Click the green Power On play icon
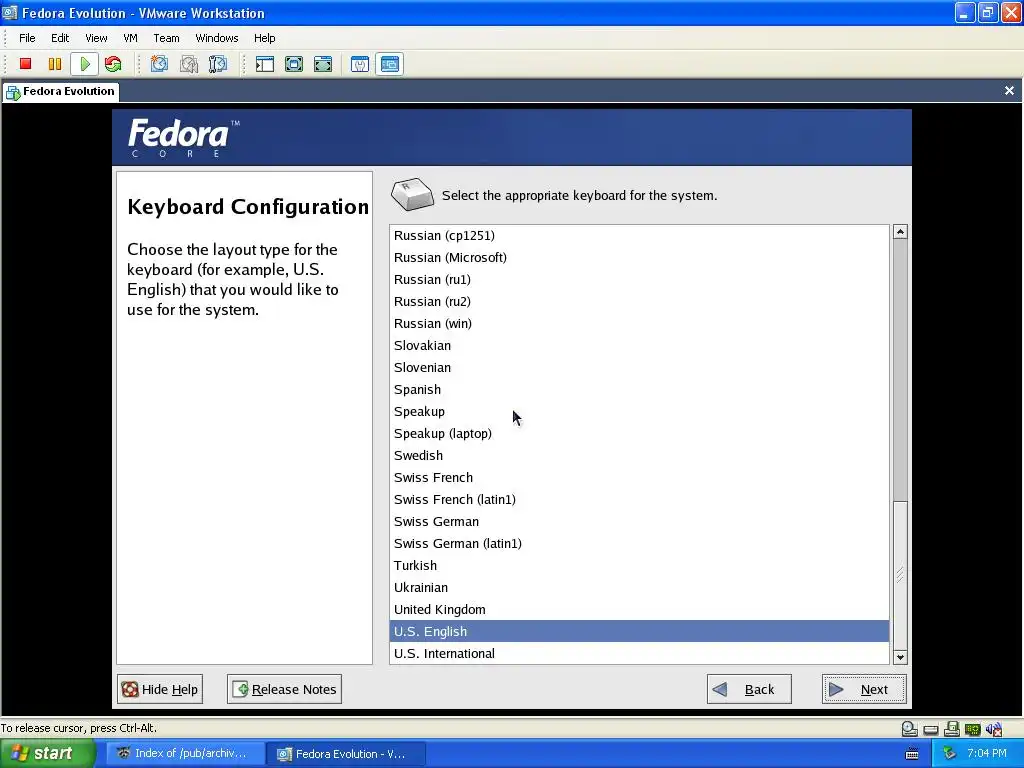Viewport: 1024px width, 768px height. pos(85,64)
